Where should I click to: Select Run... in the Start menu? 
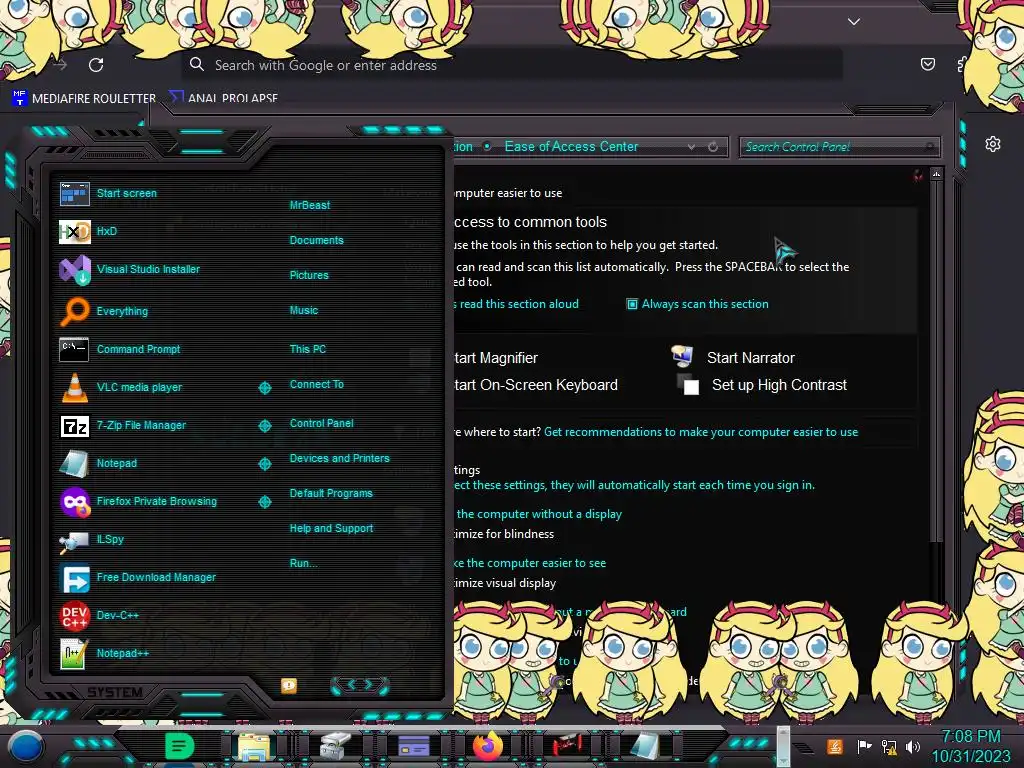point(303,563)
